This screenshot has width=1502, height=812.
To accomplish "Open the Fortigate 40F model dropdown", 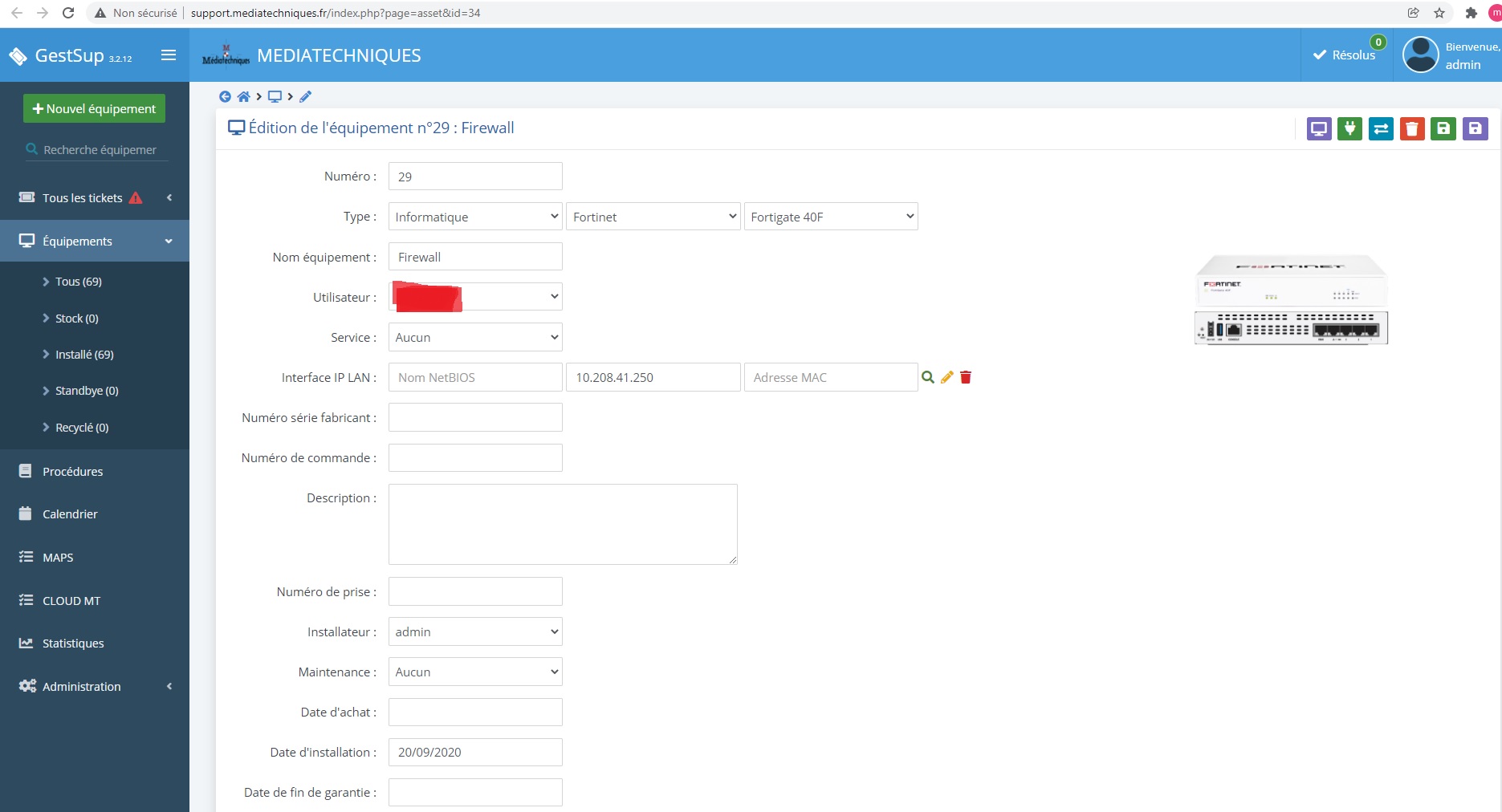I will tap(831, 217).
